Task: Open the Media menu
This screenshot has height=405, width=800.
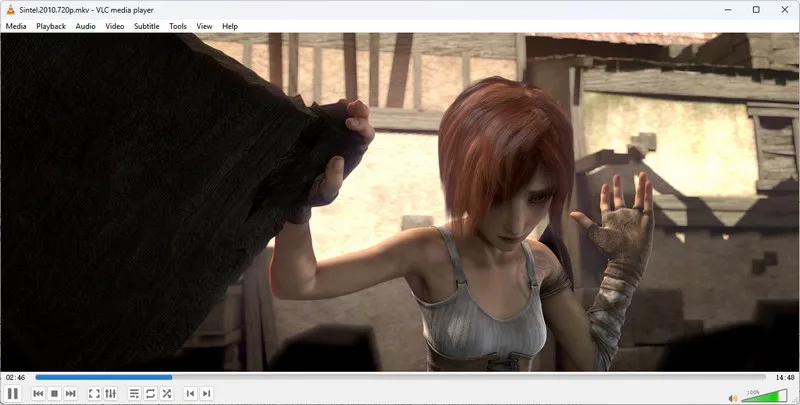Action: click(16, 26)
